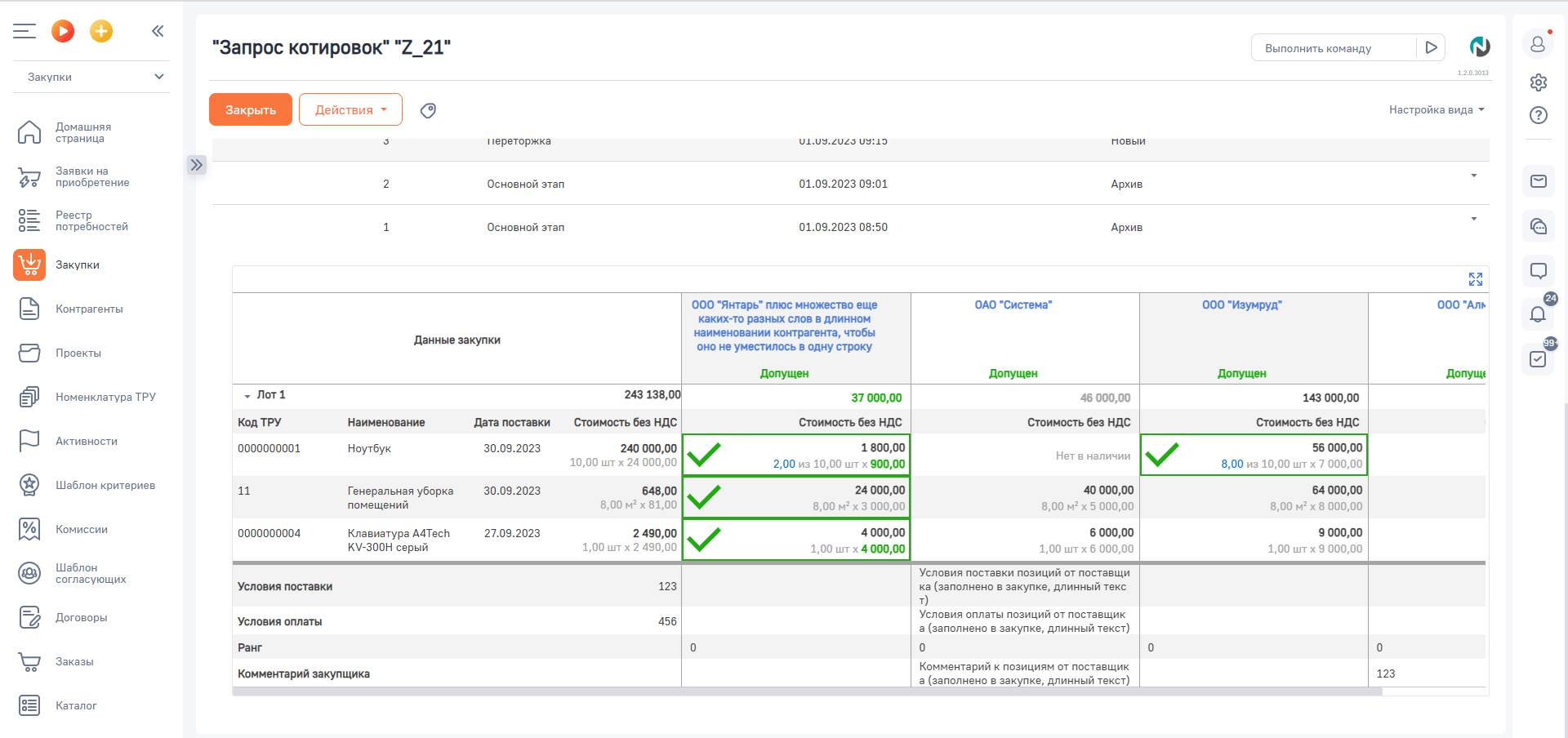Viewport: 1568px width, 738px height.
Task: Toggle checkmark for Ноутбук in ООО Изумруд column
Action: (x=1161, y=455)
